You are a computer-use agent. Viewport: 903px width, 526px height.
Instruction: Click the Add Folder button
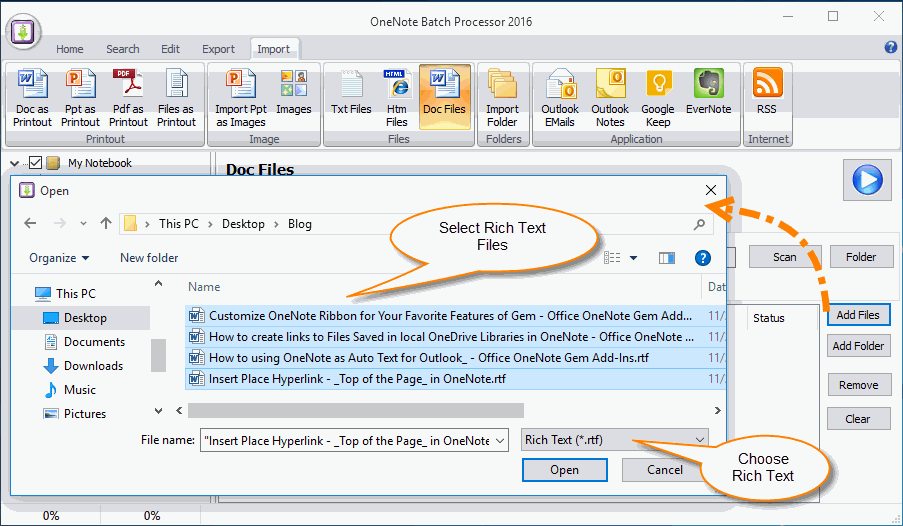pos(858,346)
